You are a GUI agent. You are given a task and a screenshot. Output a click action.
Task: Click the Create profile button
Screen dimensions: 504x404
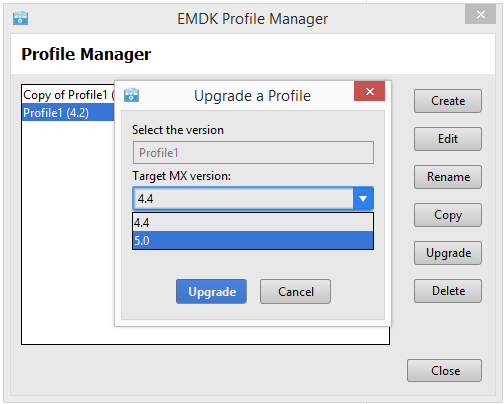[448, 101]
